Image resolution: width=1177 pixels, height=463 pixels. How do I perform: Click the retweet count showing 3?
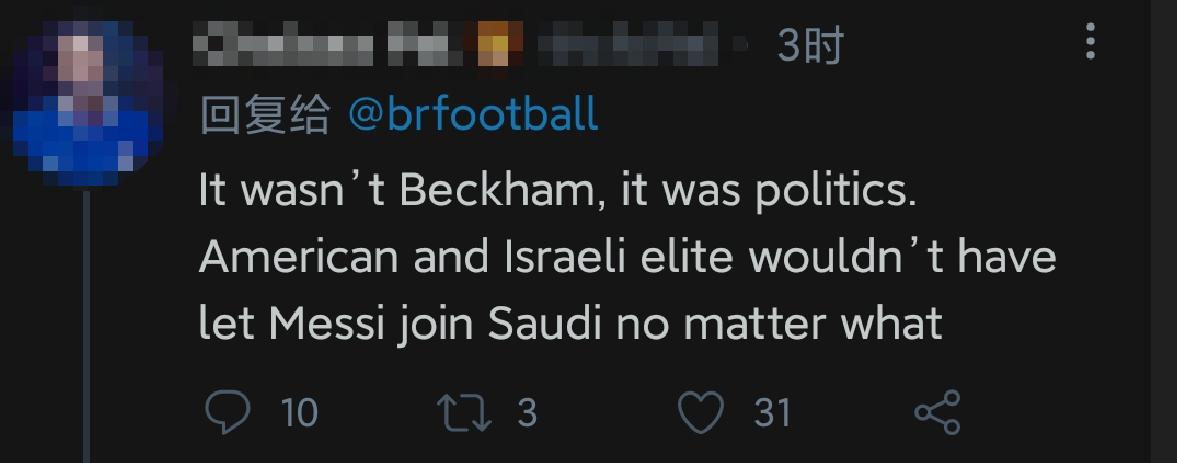[x=527, y=412]
